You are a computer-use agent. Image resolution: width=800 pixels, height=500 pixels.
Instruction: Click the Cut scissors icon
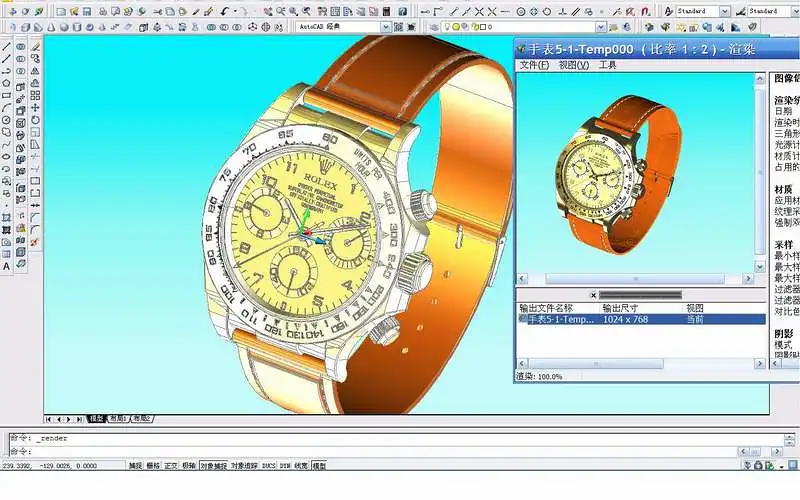pyautogui.click(x=157, y=11)
